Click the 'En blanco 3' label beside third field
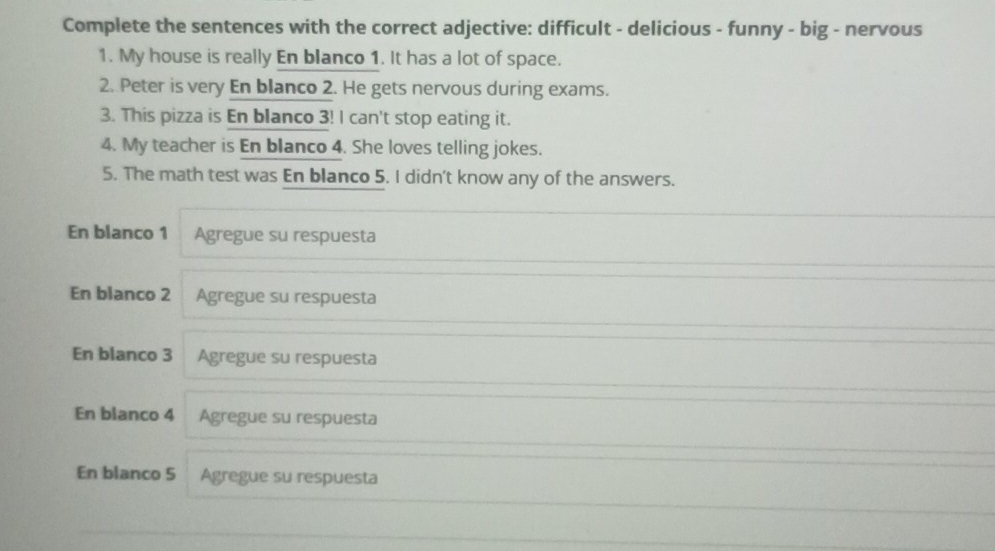Image resolution: width=995 pixels, height=551 pixels. pos(122,354)
